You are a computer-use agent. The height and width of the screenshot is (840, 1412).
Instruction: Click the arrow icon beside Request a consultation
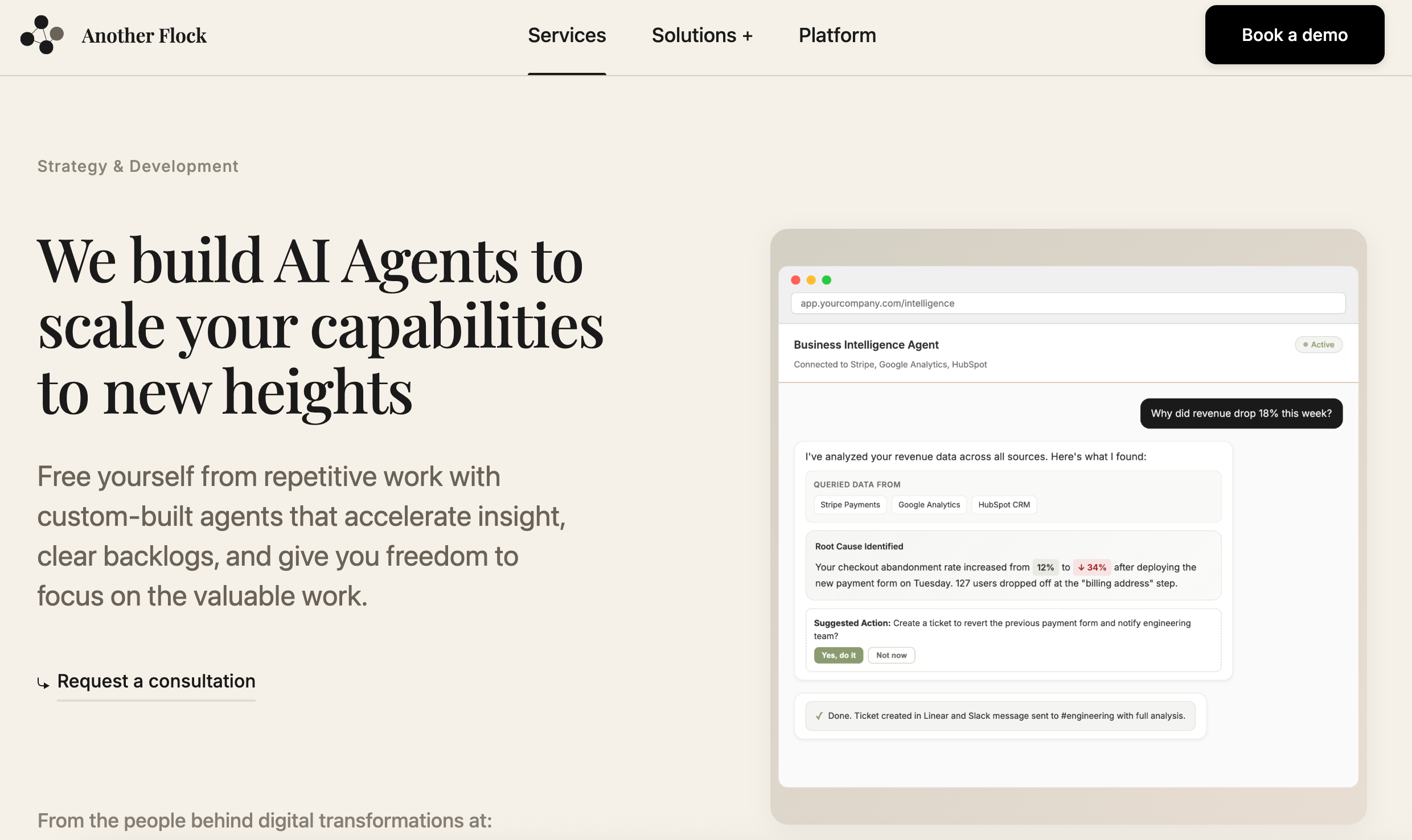pyautogui.click(x=43, y=683)
